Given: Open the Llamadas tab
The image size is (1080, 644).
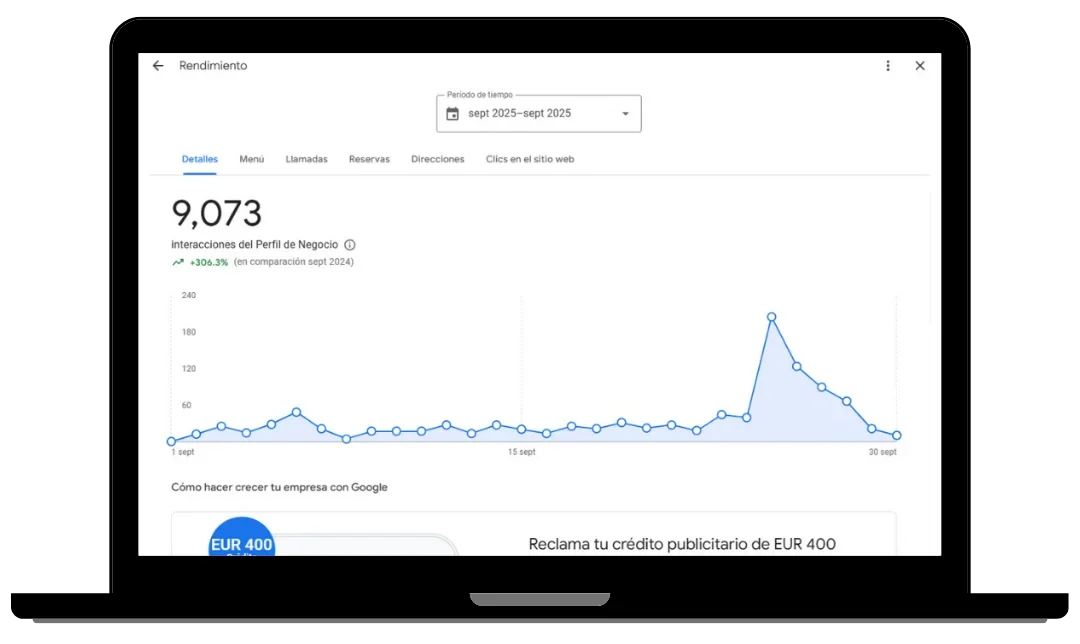Looking at the screenshot, I should pos(306,158).
